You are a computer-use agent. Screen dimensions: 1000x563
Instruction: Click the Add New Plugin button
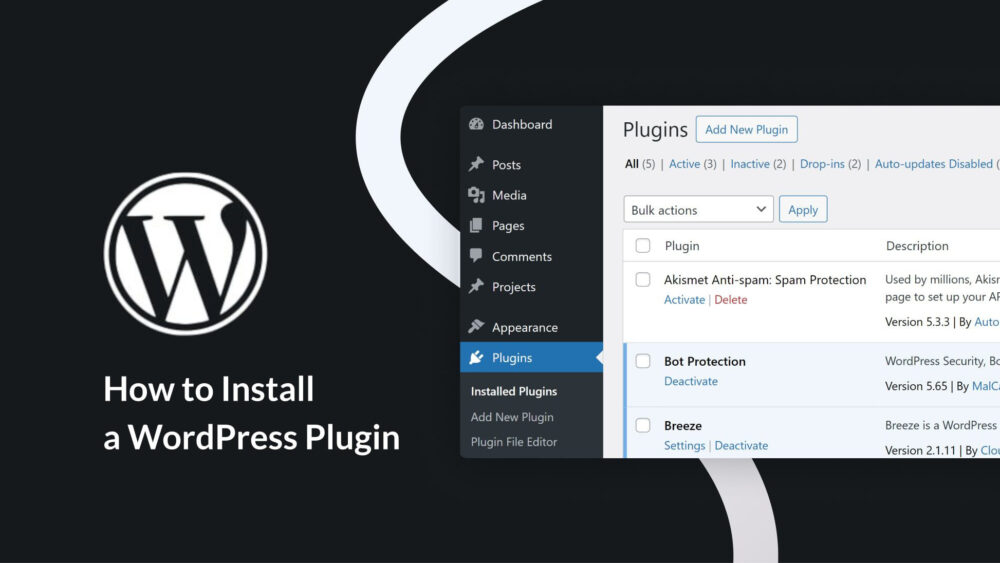[746, 129]
